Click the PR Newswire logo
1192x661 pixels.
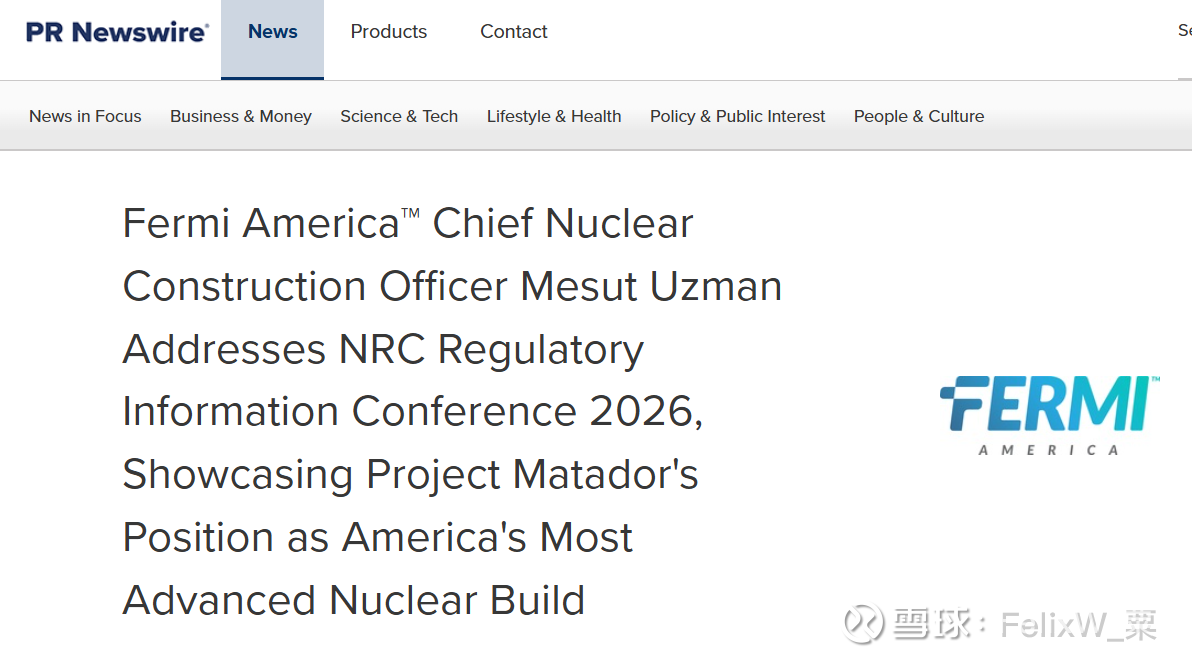(117, 32)
